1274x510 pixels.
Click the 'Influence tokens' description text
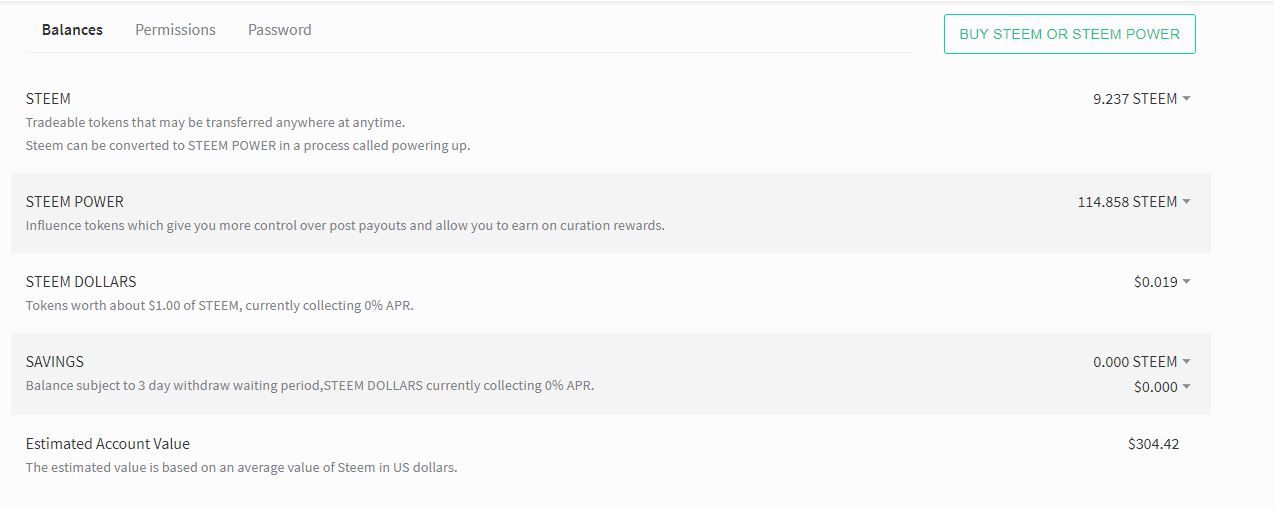click(345, 226)
